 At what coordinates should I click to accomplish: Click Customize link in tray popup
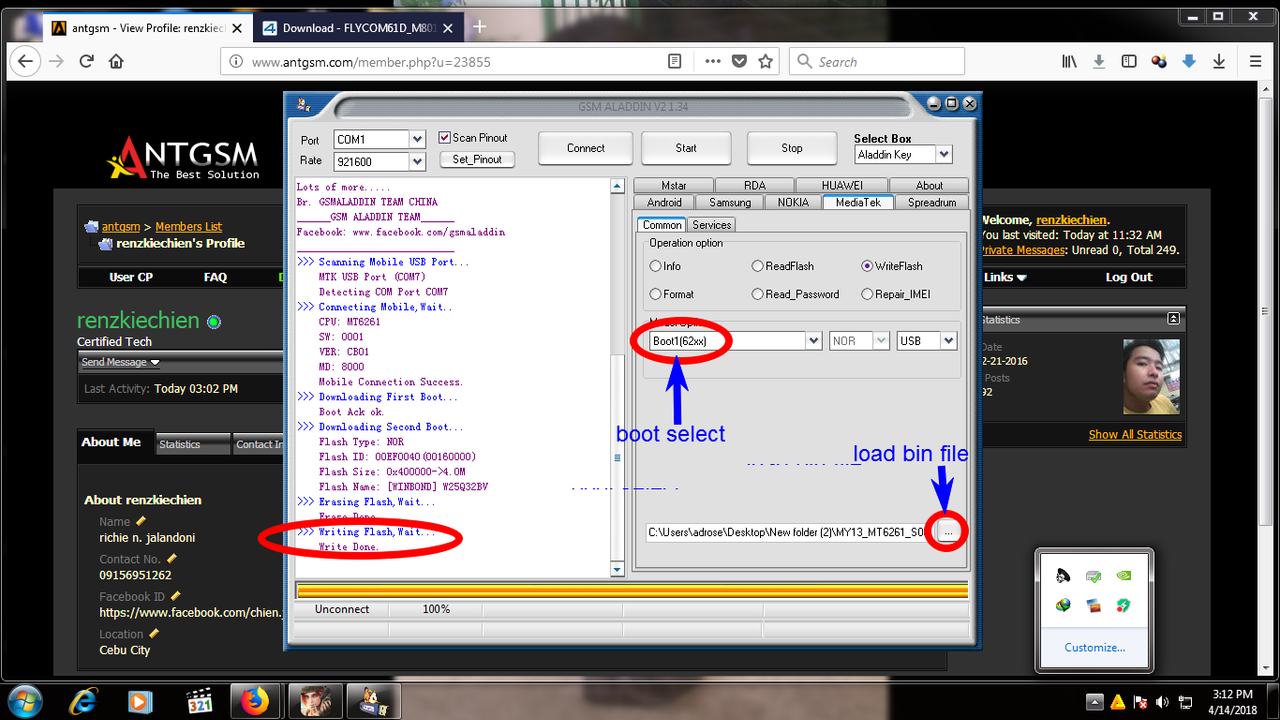[x=1094, y=647]
